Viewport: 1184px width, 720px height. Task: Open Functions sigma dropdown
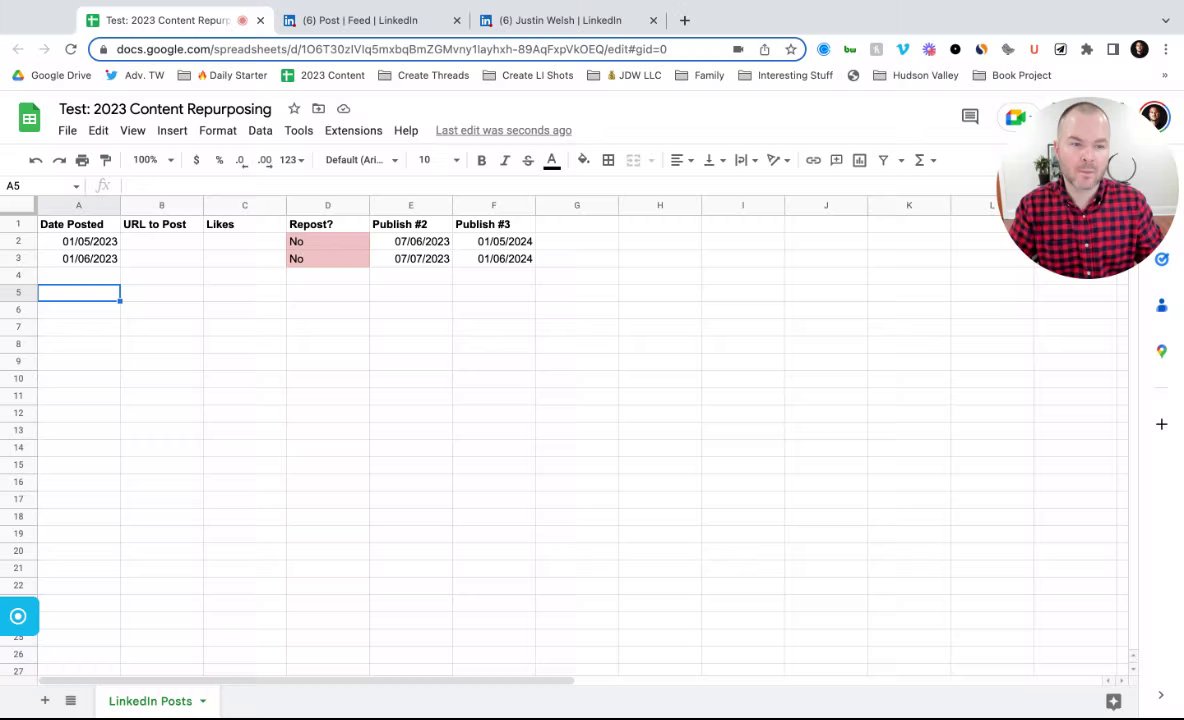(x=925, y=160)
